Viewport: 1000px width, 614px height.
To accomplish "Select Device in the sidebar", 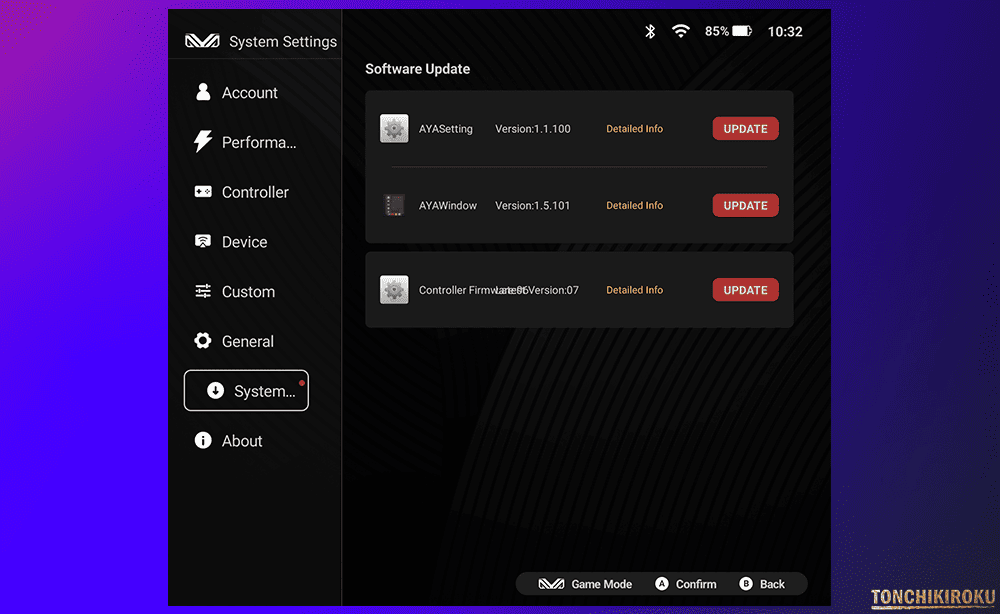I will (x=246, y=242).
